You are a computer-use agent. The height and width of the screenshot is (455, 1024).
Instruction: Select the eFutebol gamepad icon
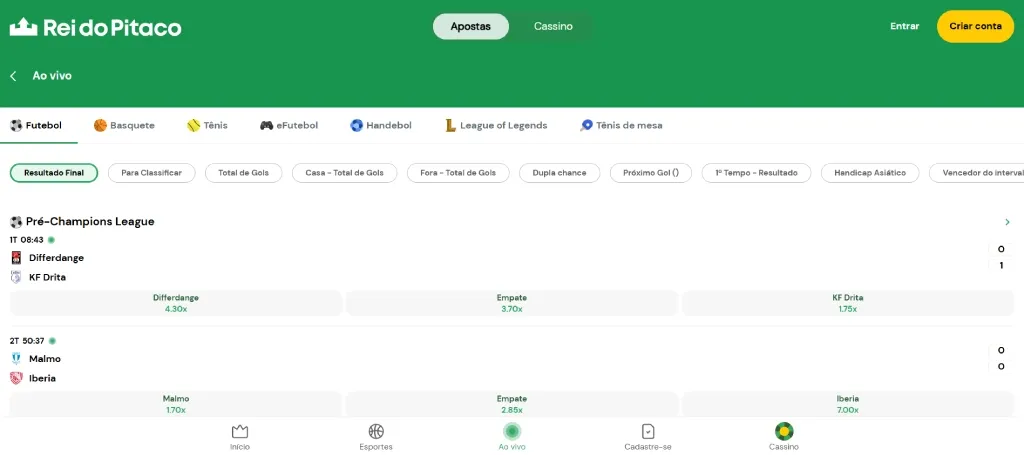(x=266, y=125)
